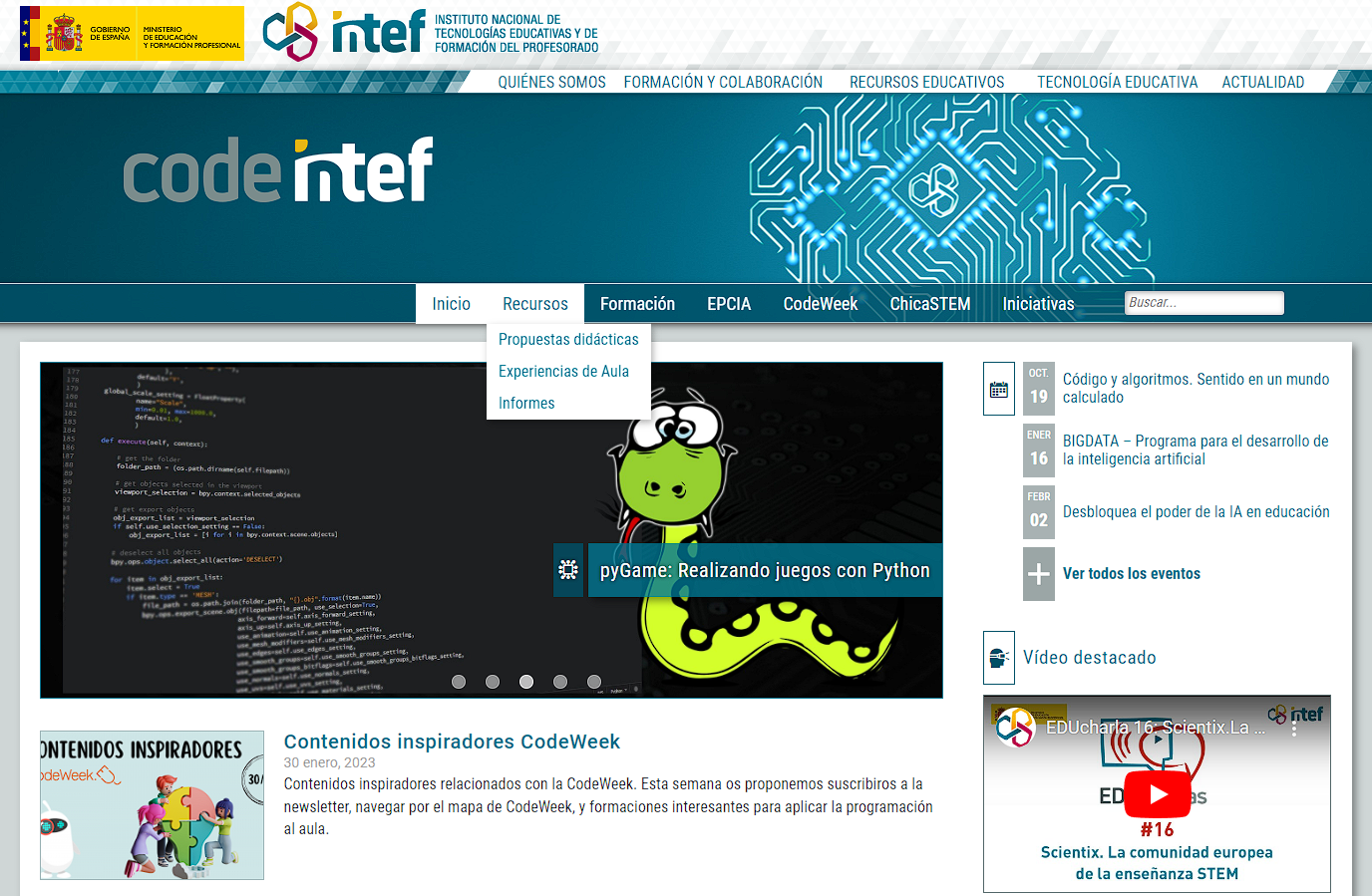Click the ENER 16 date badge
The width and height of the screenshot is (1372, 896).
1039,450
